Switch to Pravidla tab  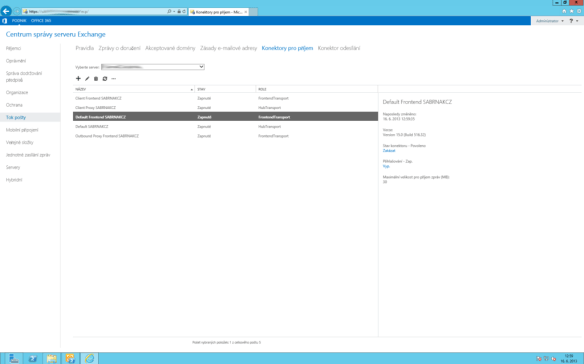tap(85, 48)
